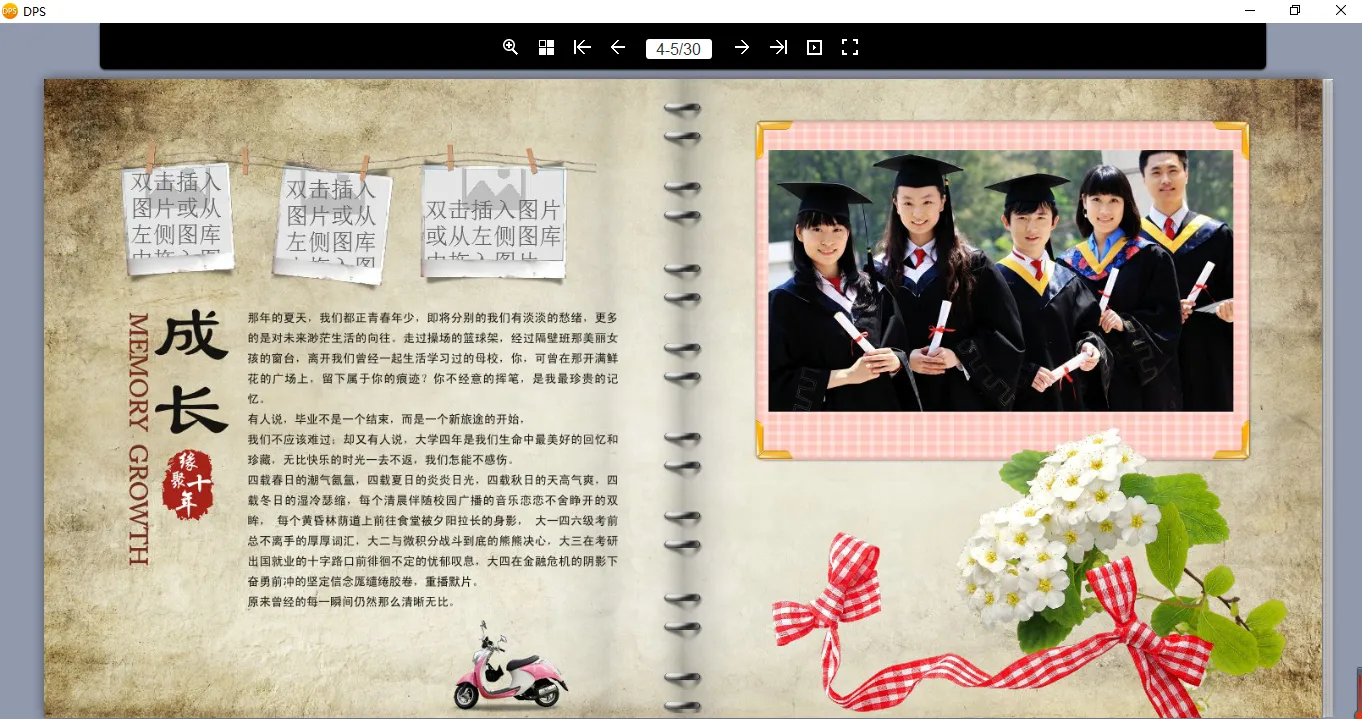The image size is (1362, 719).
Task: Start autoplay slideshow
Action: point(814,47)
